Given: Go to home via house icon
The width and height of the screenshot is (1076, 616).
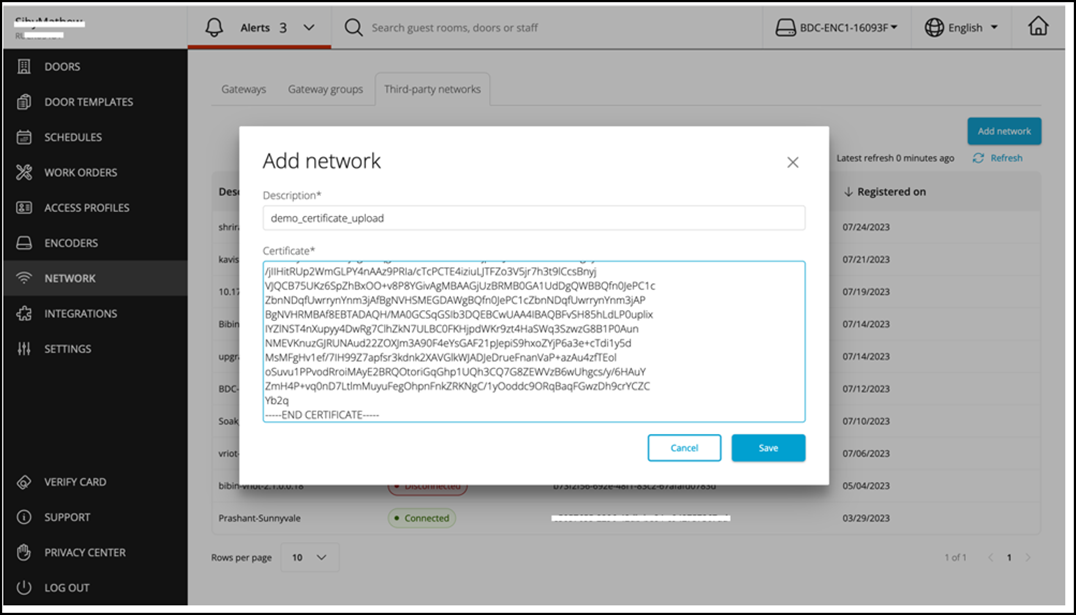Looking at the screenshot, I should pyautogui.click(x=1038, y=26).
